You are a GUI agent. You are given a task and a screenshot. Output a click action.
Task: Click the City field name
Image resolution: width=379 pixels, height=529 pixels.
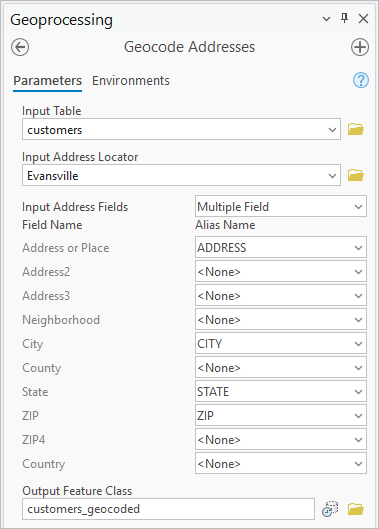[32, 344]
